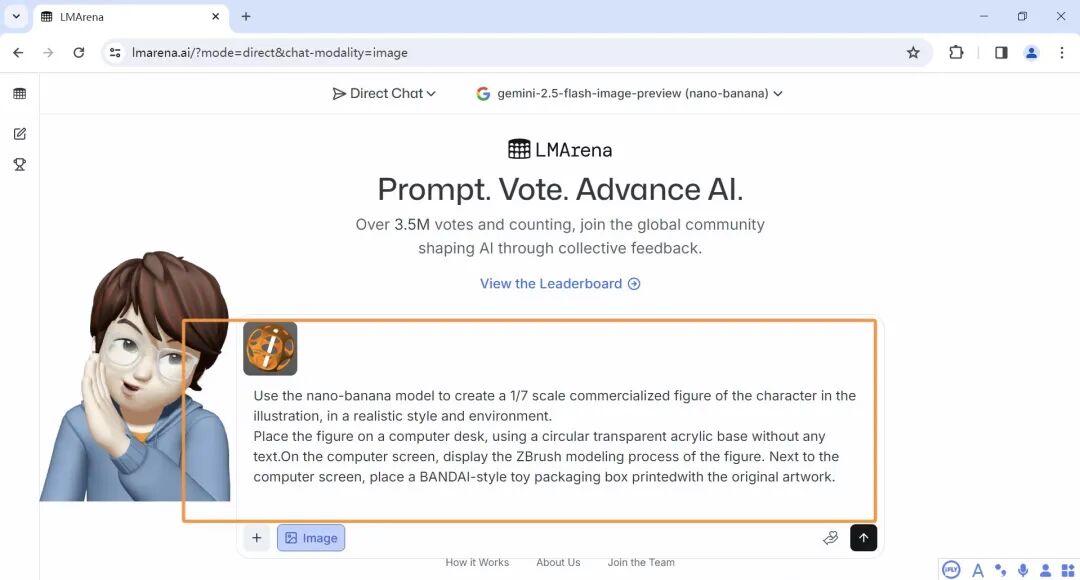The height and width of the screenshot is (580, 1080).
Task: Focus the prompt text input area
Action: point(555,436)
